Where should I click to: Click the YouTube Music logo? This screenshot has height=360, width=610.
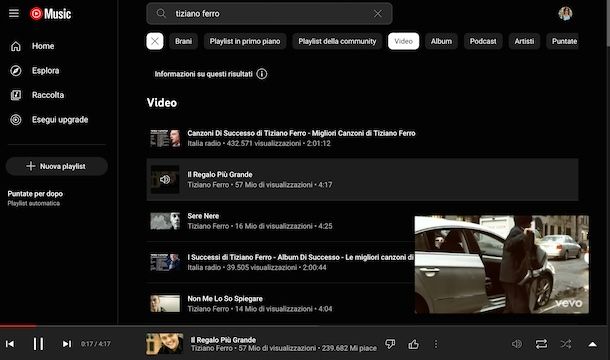(x=51, y=14)
